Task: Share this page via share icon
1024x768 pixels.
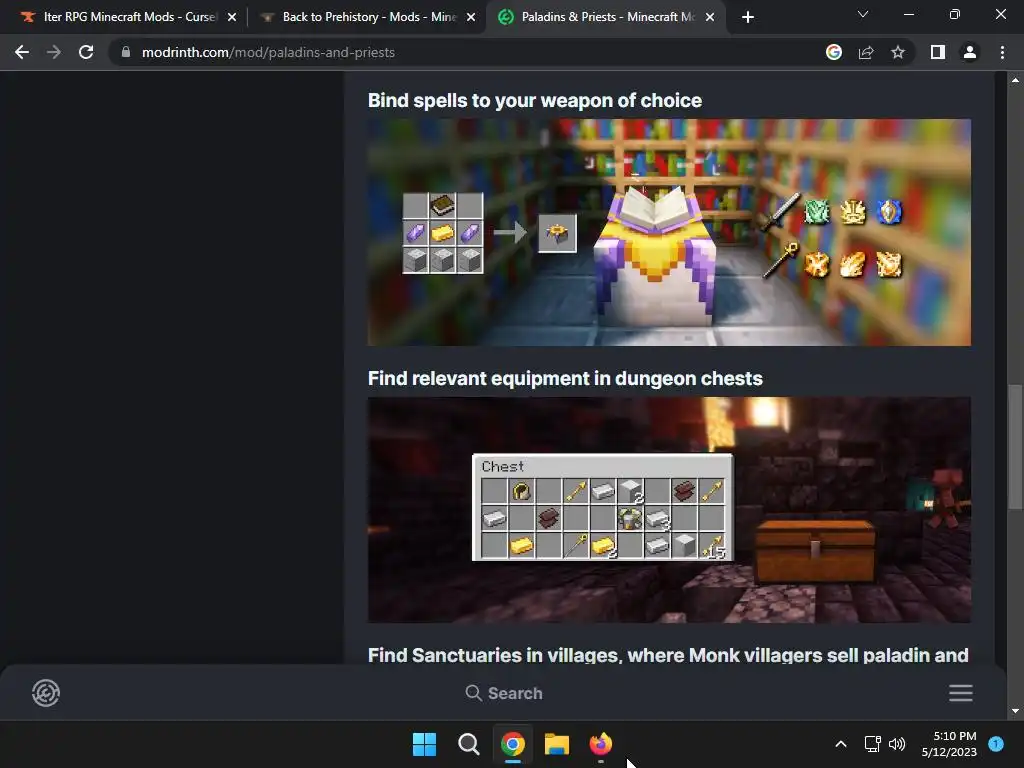Action: tap(866, 52)
